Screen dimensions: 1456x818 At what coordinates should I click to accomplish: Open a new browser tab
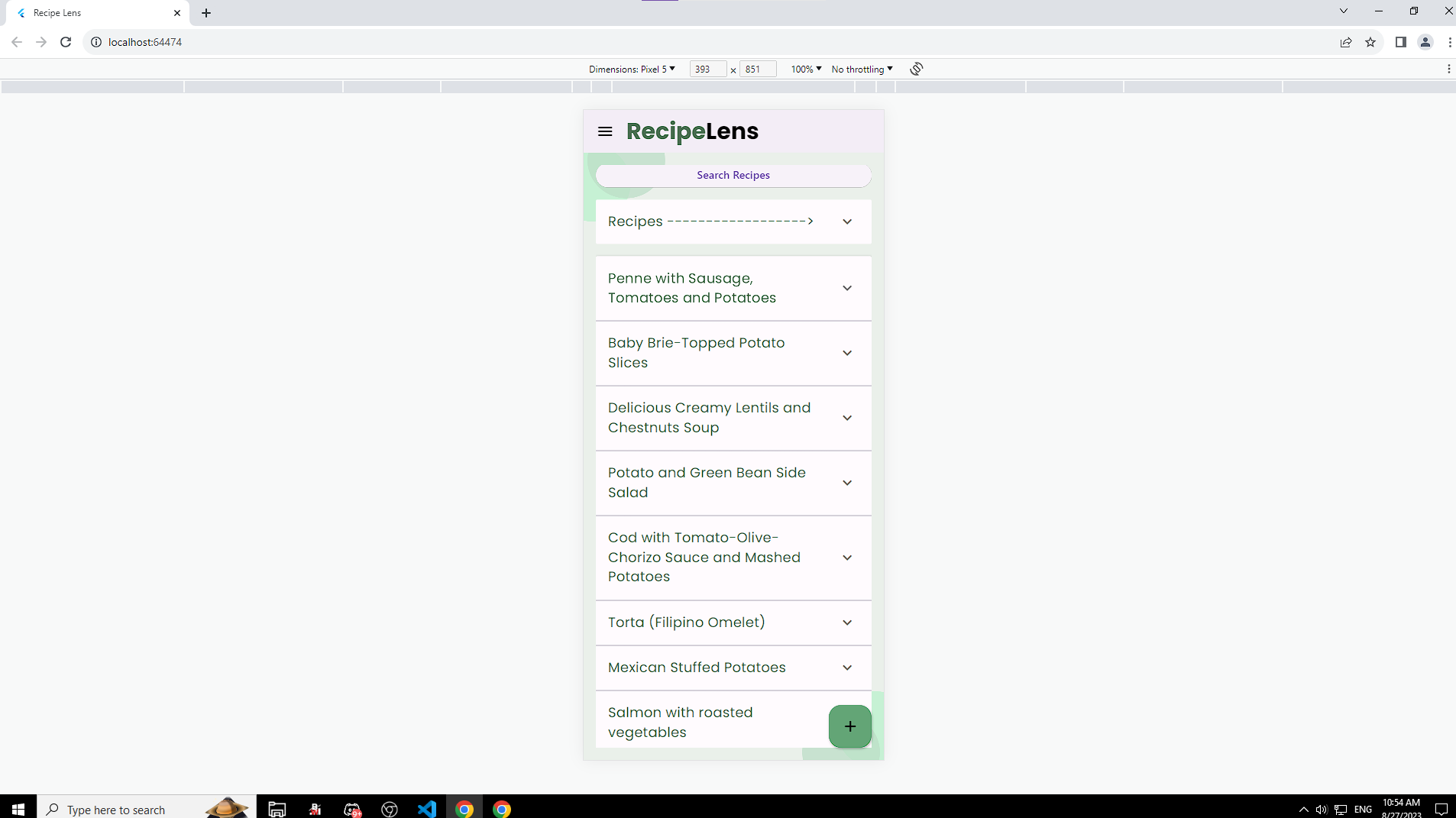pyautogui.click(x=206, y=13)
